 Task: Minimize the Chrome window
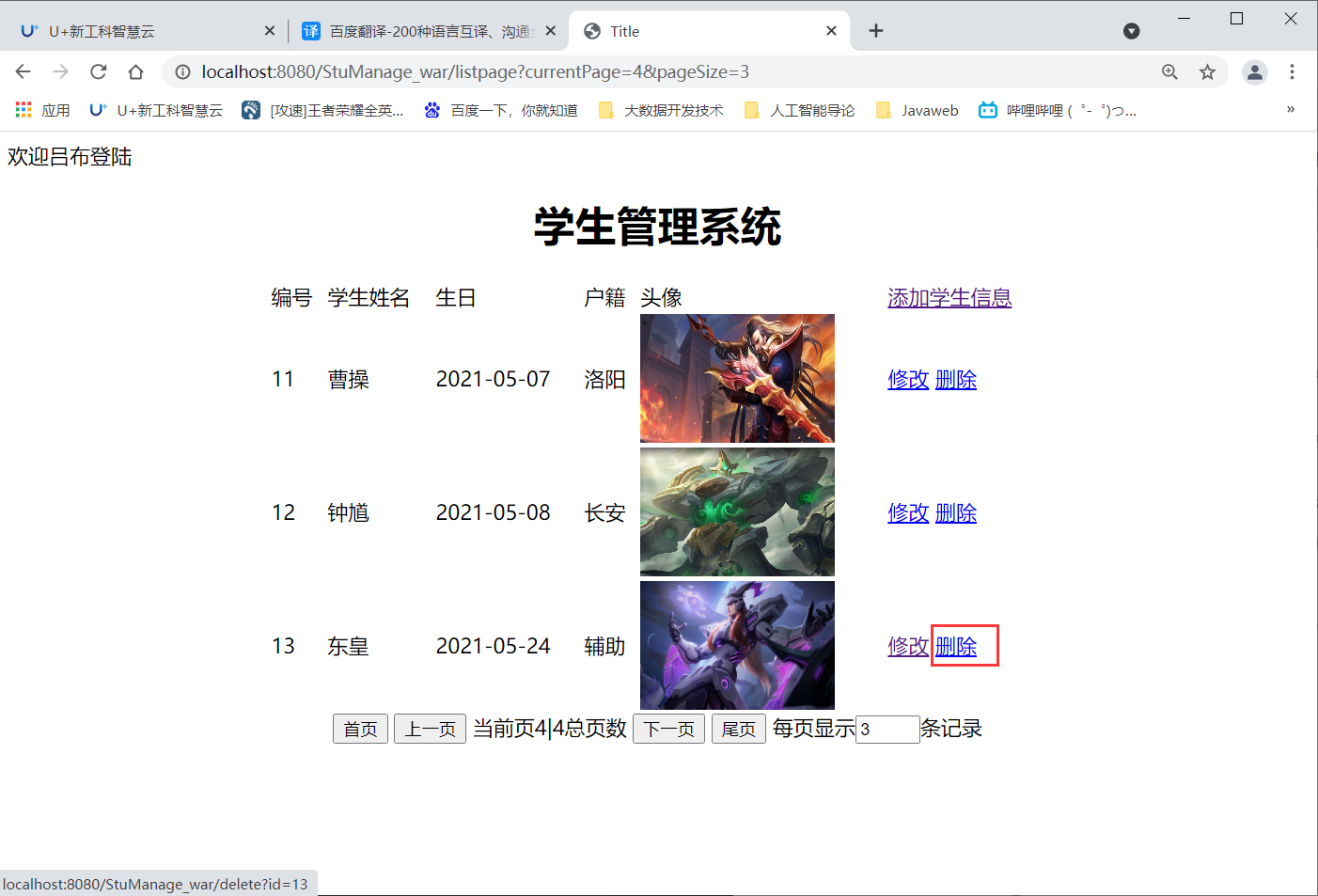click(x=1184, y=19)
